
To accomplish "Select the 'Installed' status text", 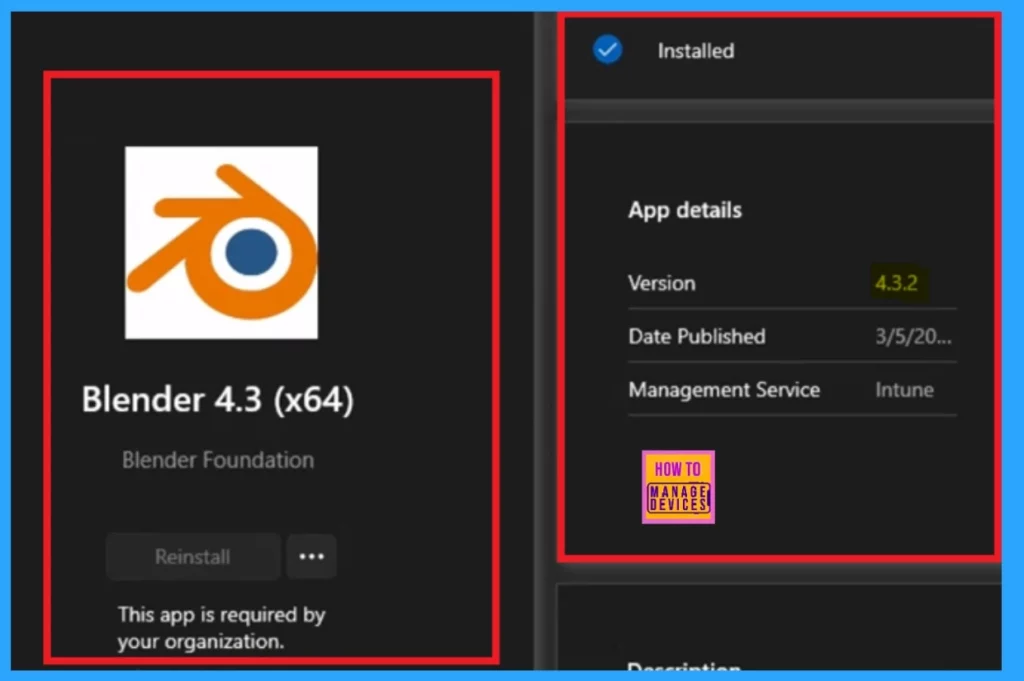I will click(x=696, y=51).
